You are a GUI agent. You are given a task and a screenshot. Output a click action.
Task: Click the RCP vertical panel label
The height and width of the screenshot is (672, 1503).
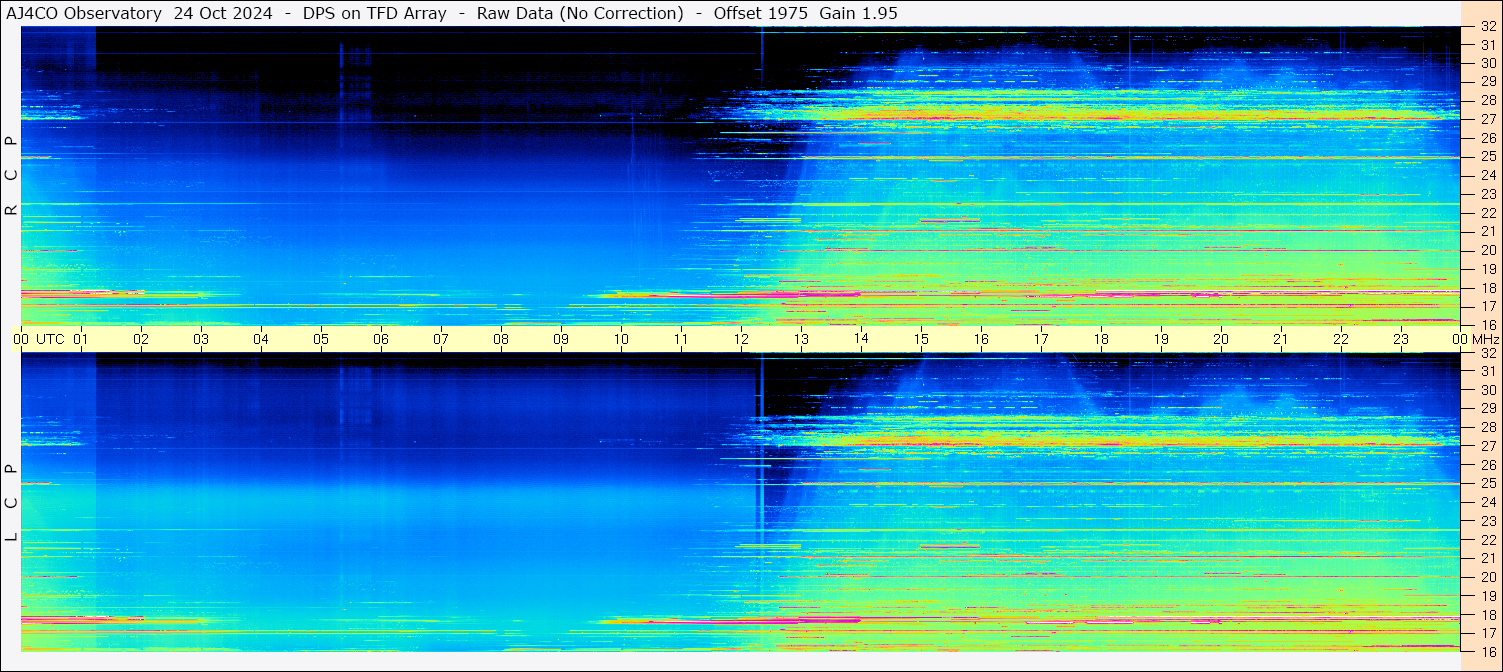[11, 176]
